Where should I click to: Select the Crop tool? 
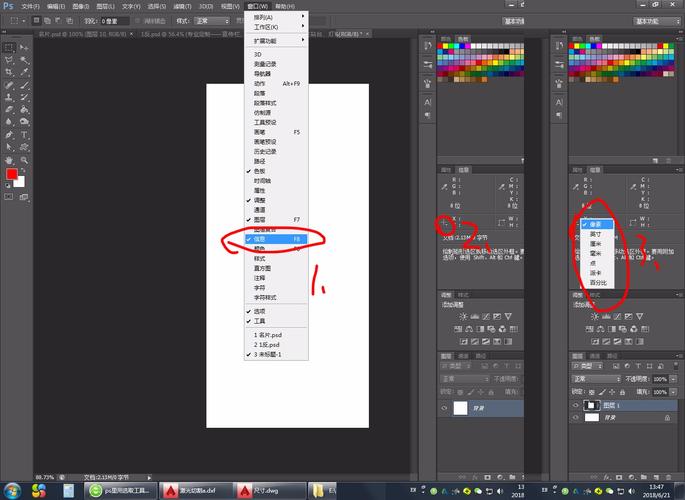pos(9,72)
